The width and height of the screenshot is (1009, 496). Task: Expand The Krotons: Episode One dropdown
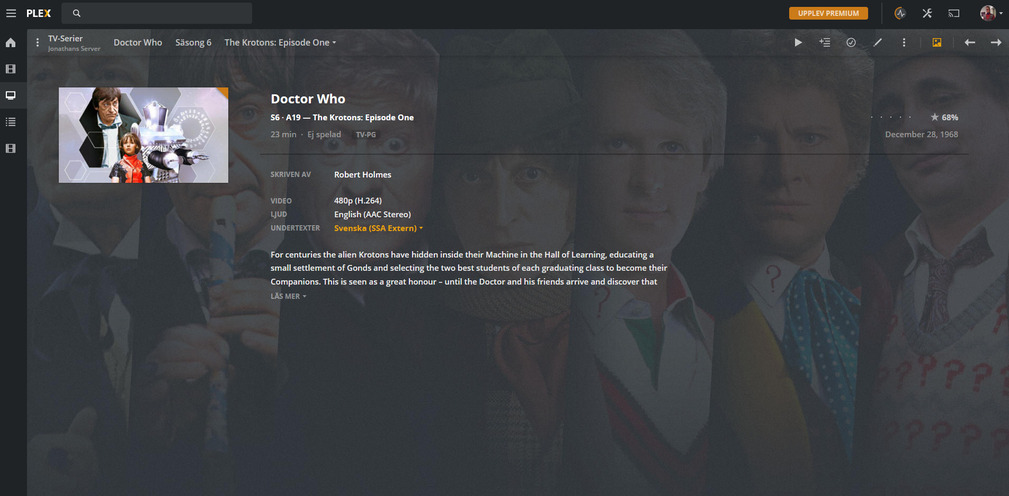[x=281, y=42]
